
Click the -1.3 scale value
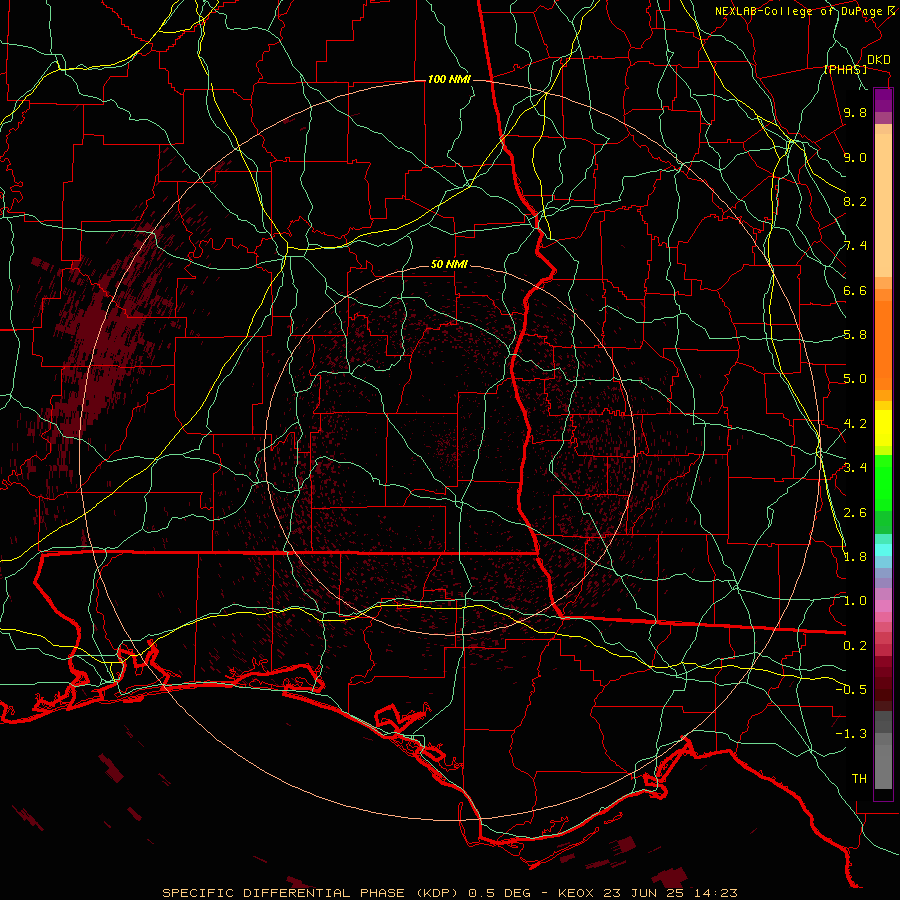(x=851, y=734)
